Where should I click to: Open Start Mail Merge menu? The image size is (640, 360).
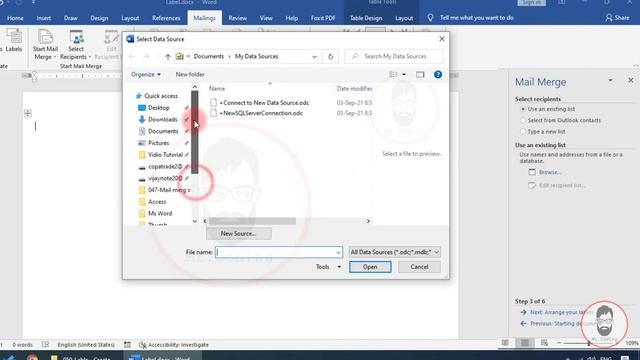[x=45, y=45]
